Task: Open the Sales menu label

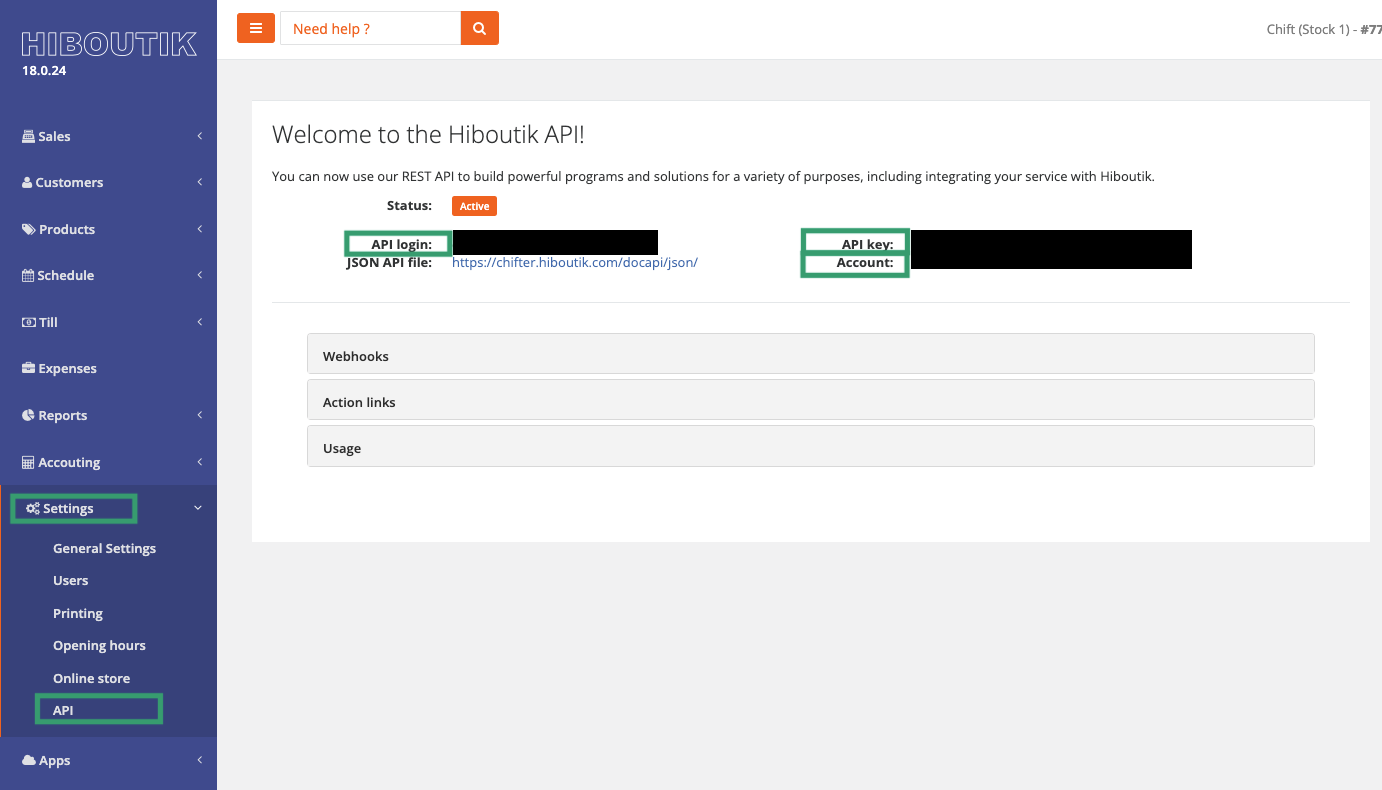Action: click(54, 136)
